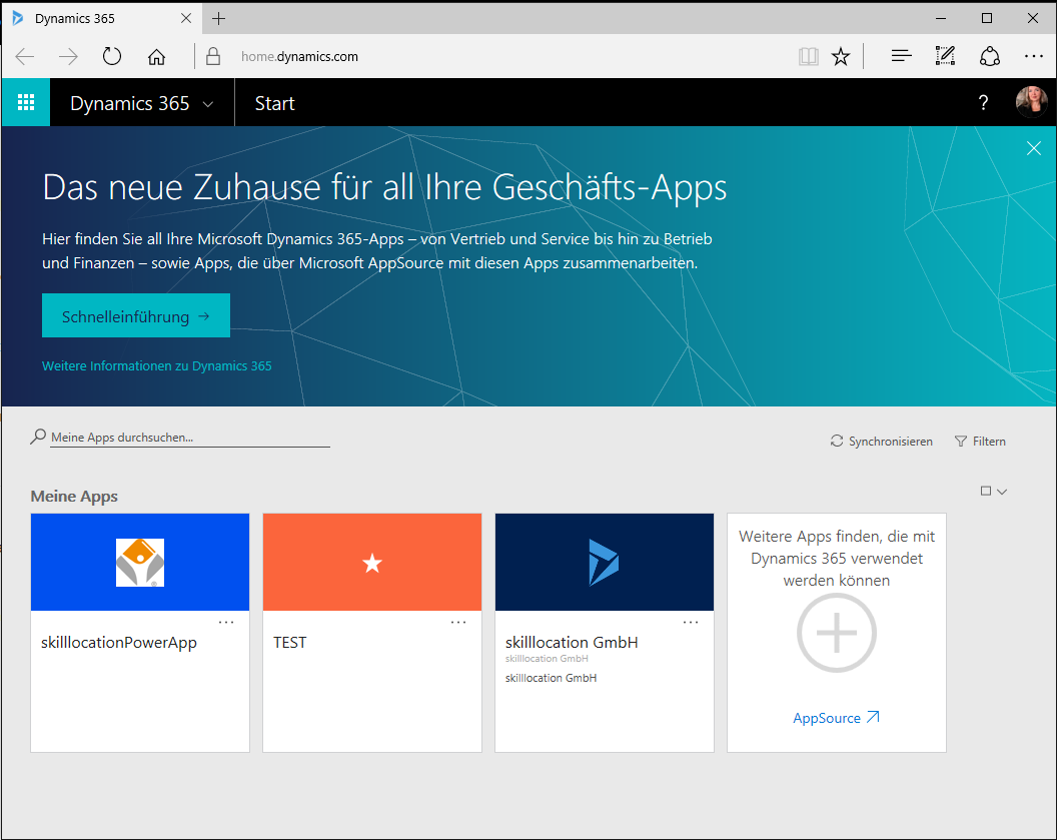
Task: Go back in the browser
Action: click(x=25, y=57)
